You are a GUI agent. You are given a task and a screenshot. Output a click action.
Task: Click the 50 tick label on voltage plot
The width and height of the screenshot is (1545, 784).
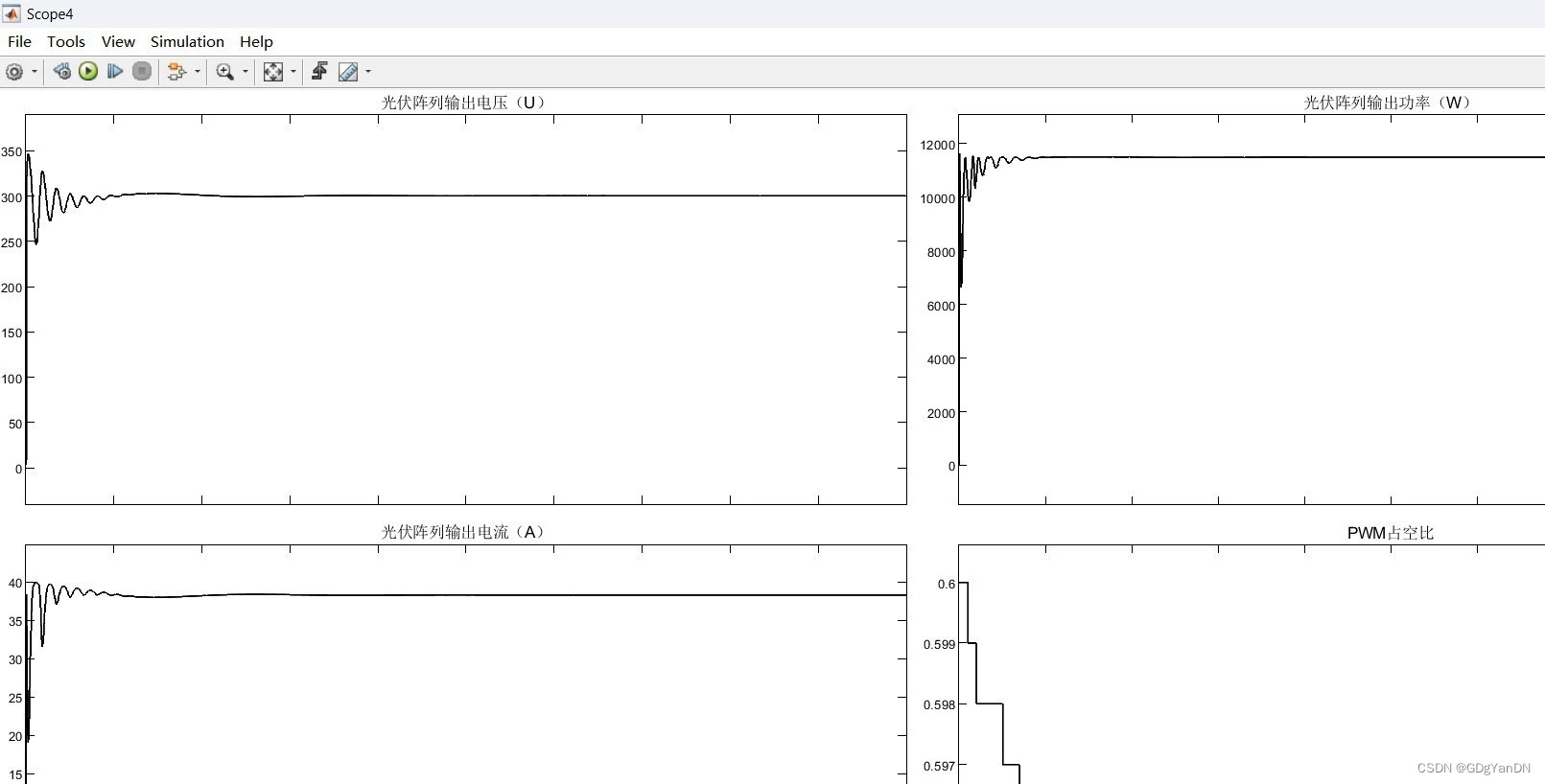[x=15, y=425]
